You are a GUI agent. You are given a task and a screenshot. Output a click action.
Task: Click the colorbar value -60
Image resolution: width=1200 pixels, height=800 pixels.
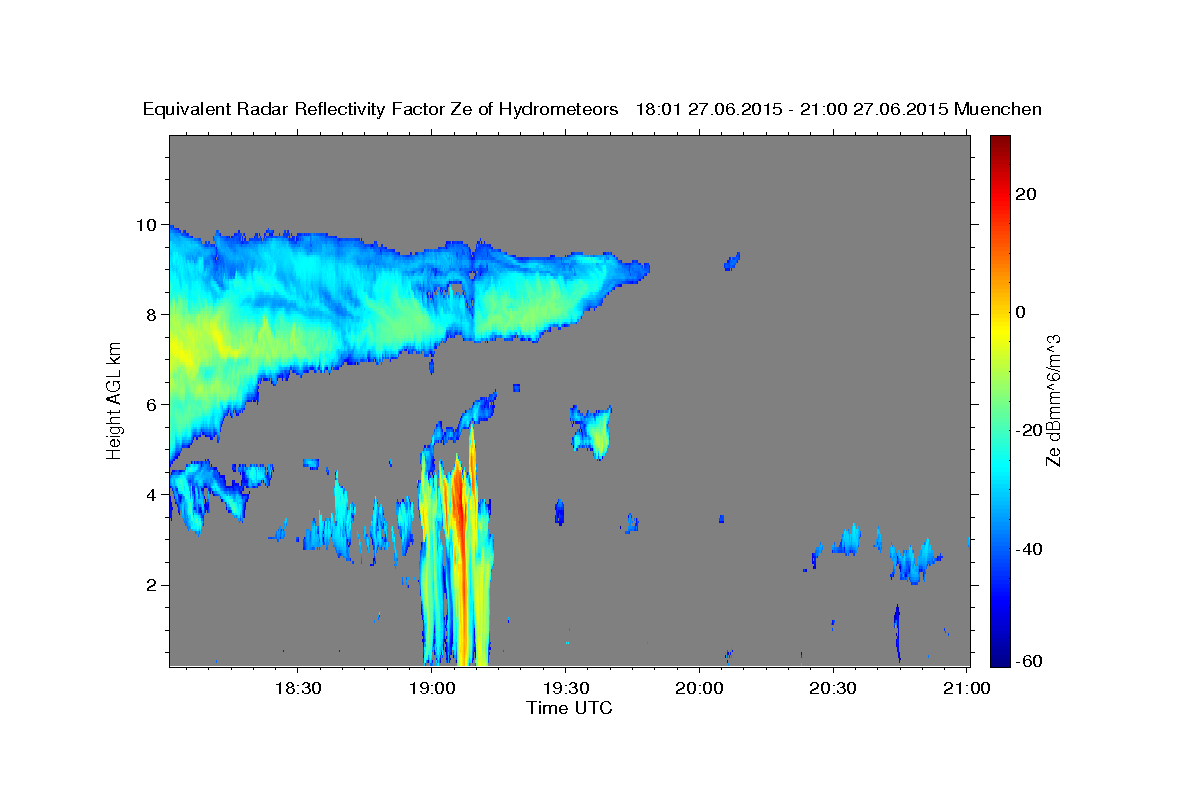(x=1028, y=662)
